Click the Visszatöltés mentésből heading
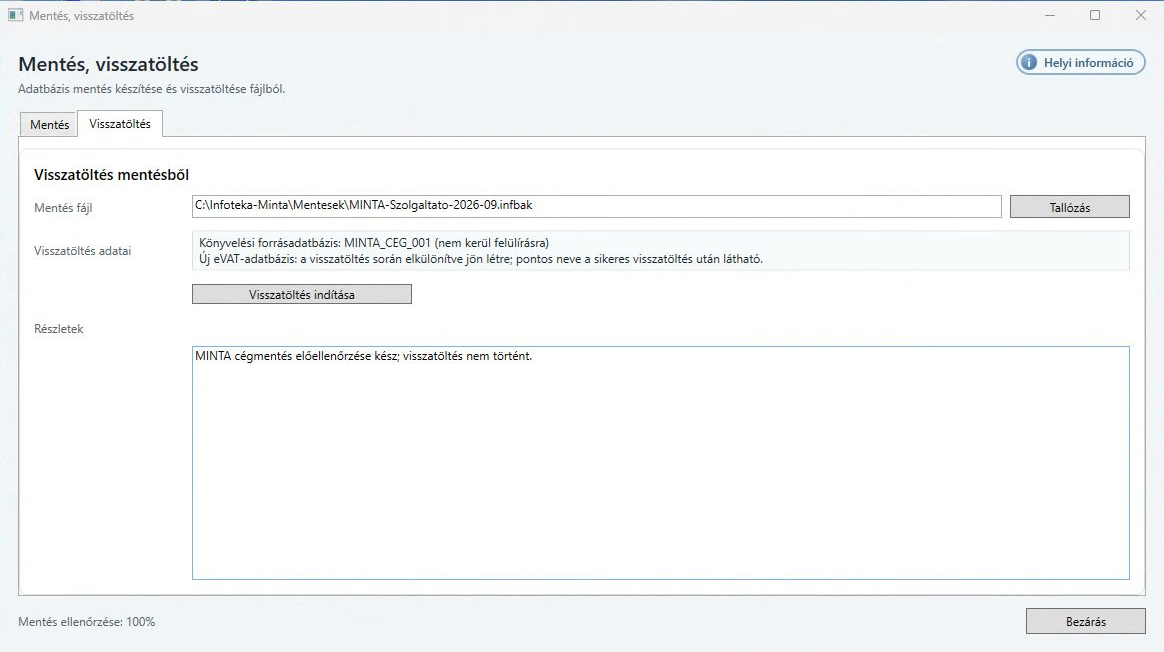1164x652 pixels. (111, 175)
